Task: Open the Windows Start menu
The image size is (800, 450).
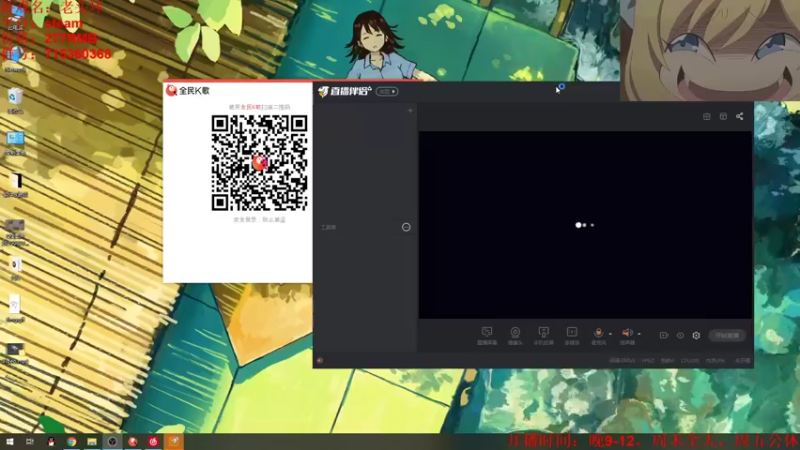Action: (9, 442)
